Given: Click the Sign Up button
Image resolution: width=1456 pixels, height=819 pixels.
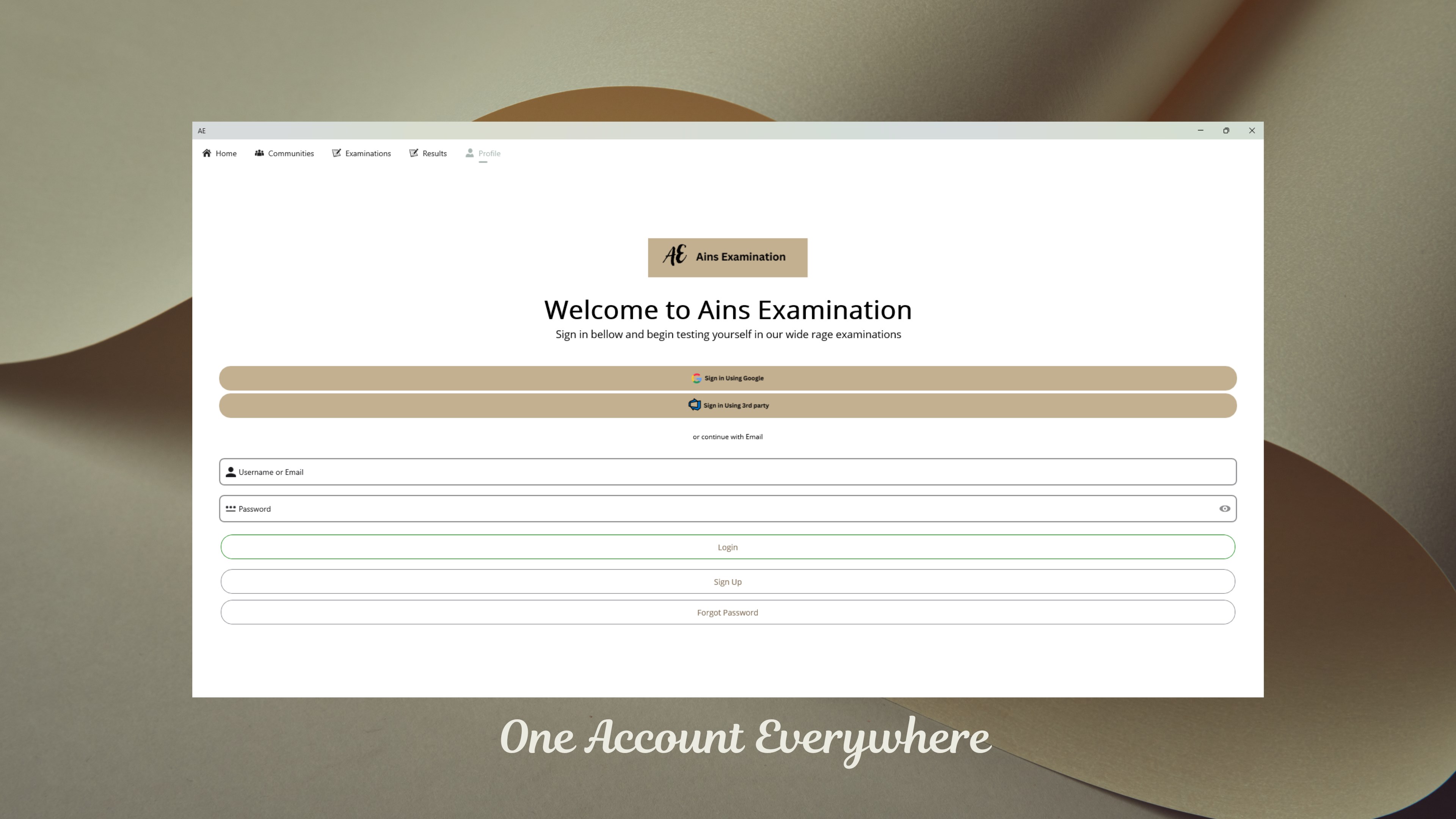Looking at the screenshot, I should (x=728, y=582).
